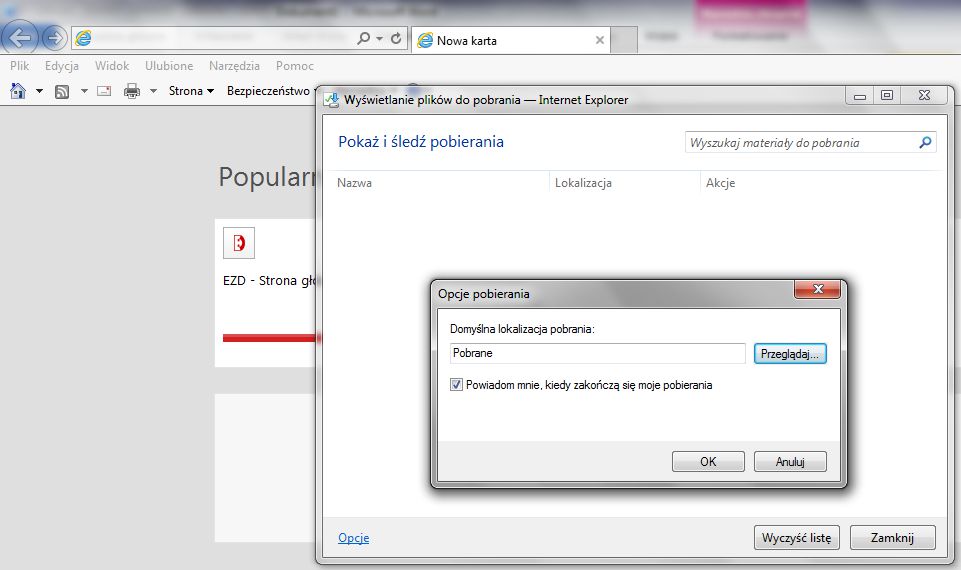Screen dimensions: 961x570
Task: Close the downloads window with X
Action: coord(924,96)
